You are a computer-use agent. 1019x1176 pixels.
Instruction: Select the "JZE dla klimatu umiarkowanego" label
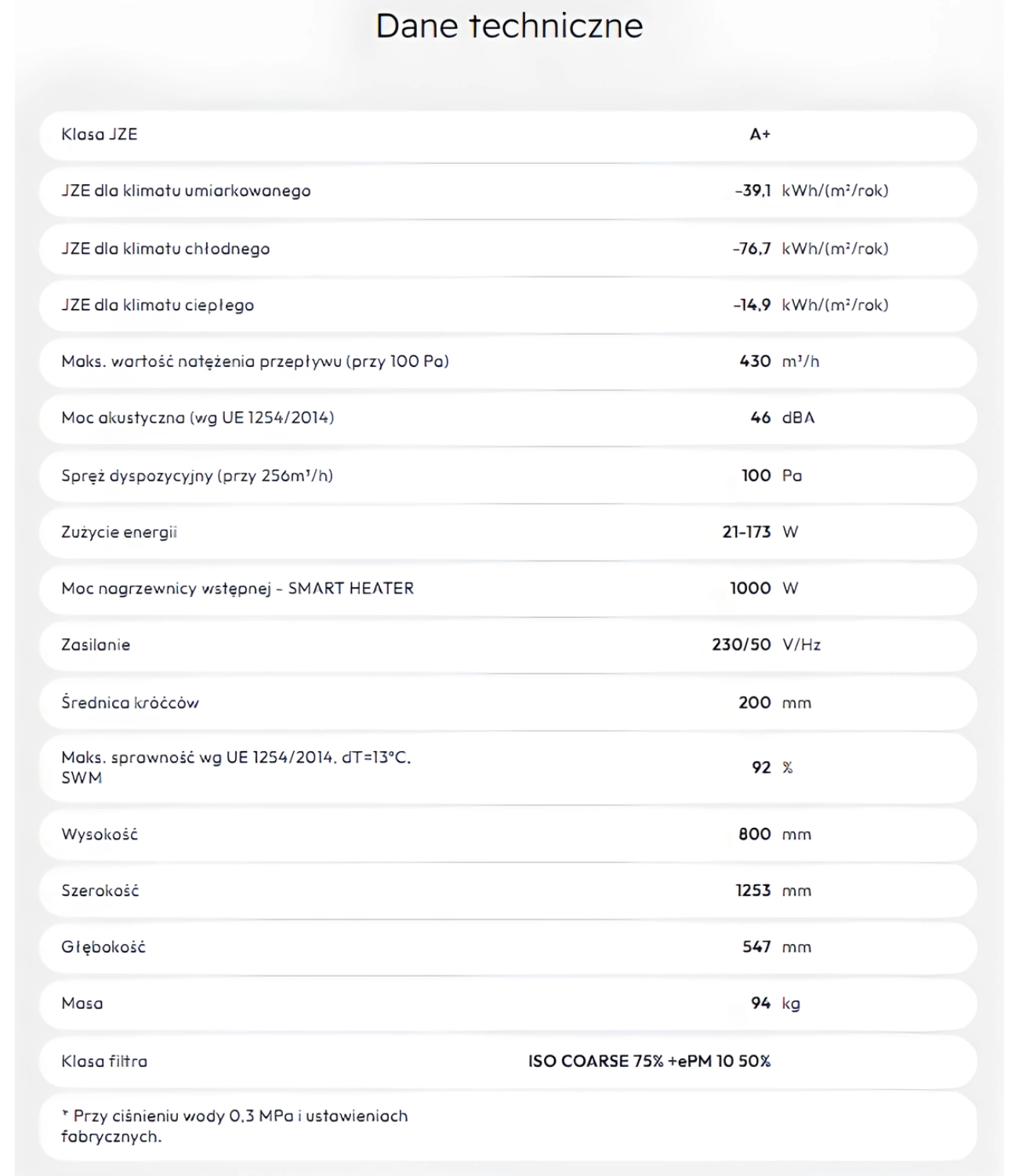pos(186,191)
